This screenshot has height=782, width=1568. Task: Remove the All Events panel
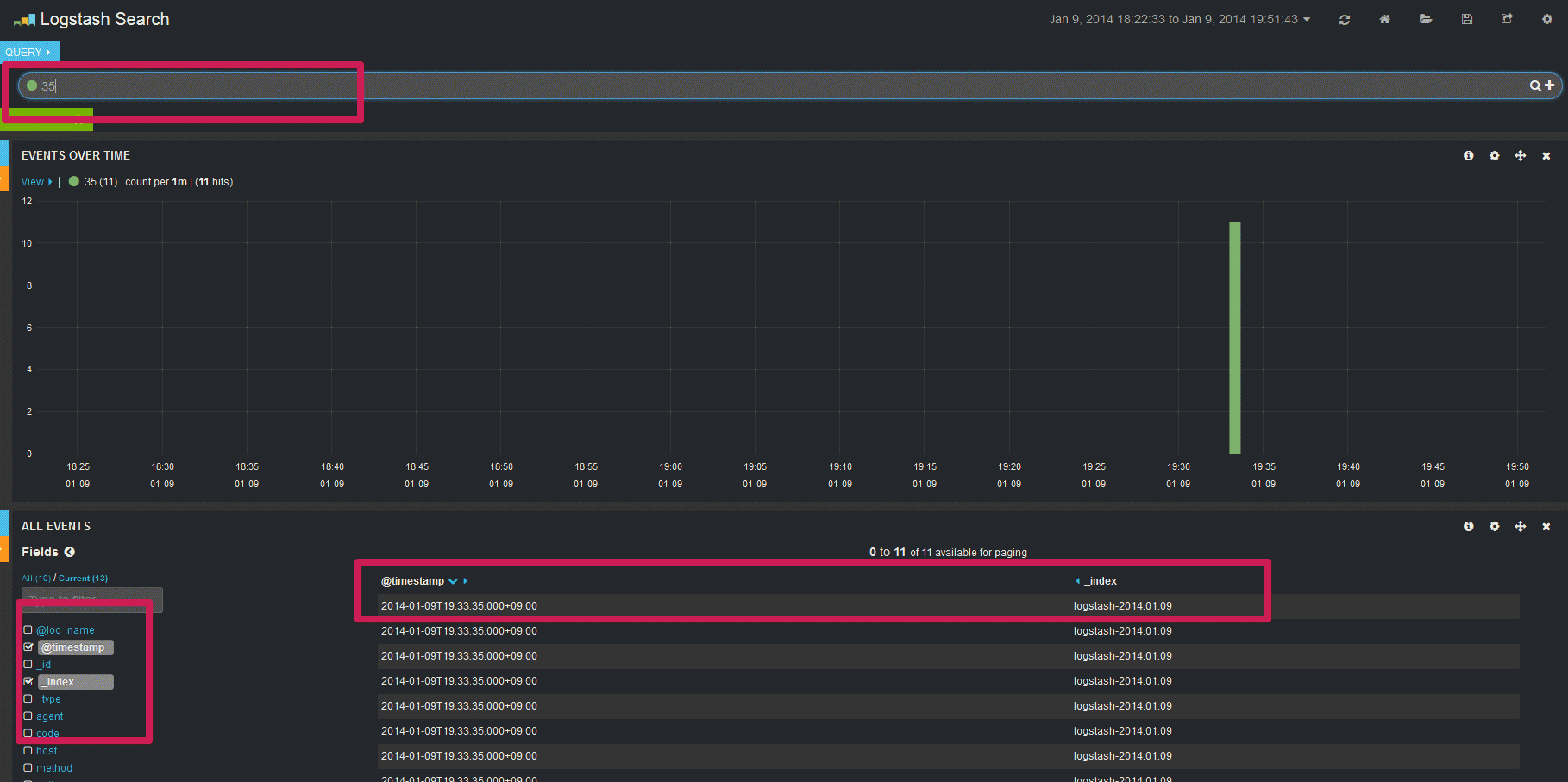point(1546,527)
